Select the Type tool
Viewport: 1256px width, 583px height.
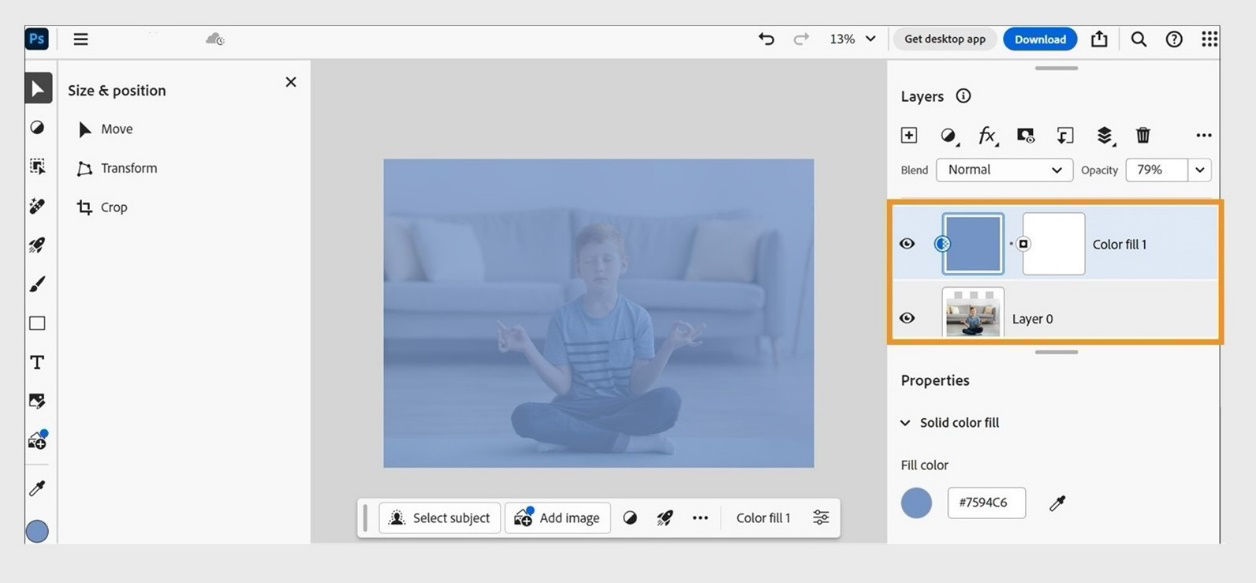37,362
